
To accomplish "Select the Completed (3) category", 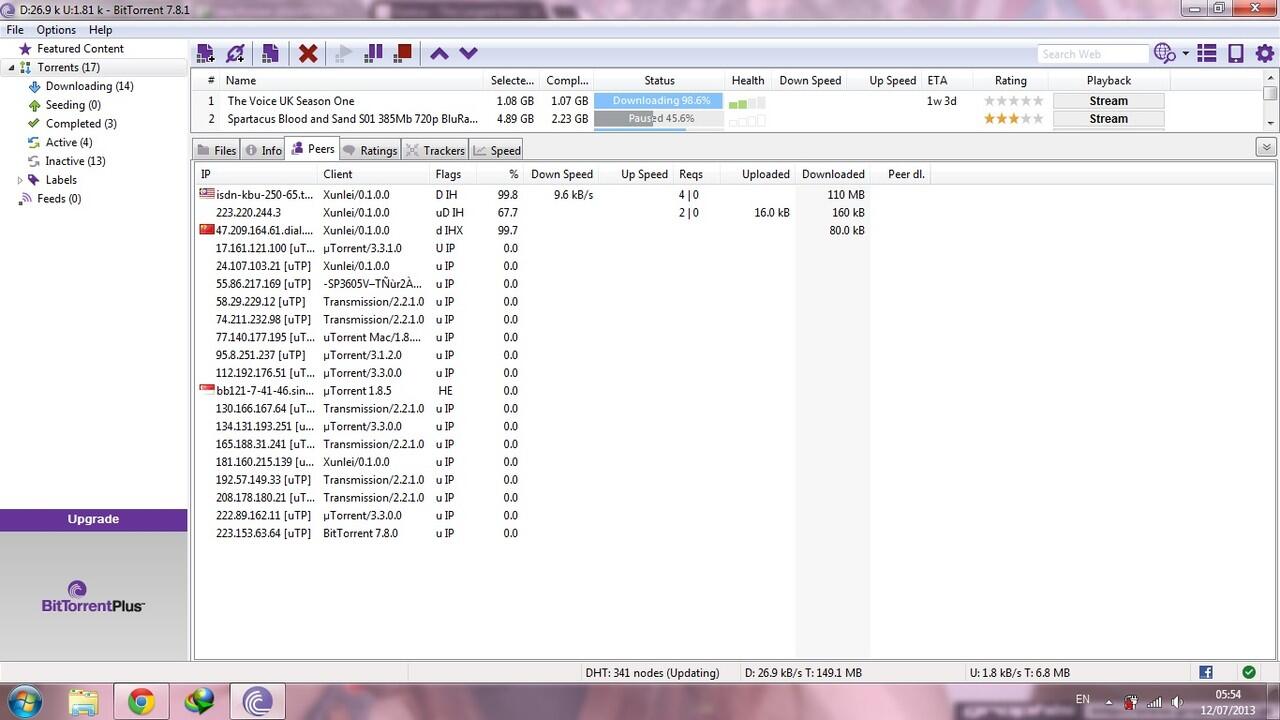I will [81, 124].
